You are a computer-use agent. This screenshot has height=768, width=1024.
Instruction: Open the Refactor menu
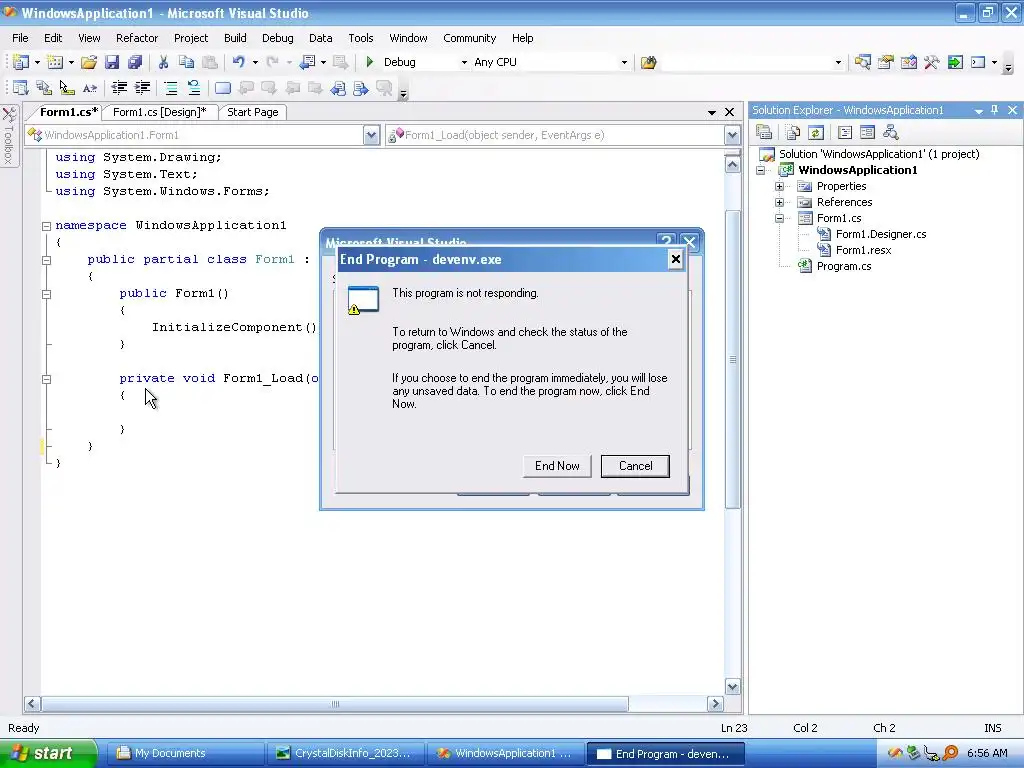coord(136,38)
